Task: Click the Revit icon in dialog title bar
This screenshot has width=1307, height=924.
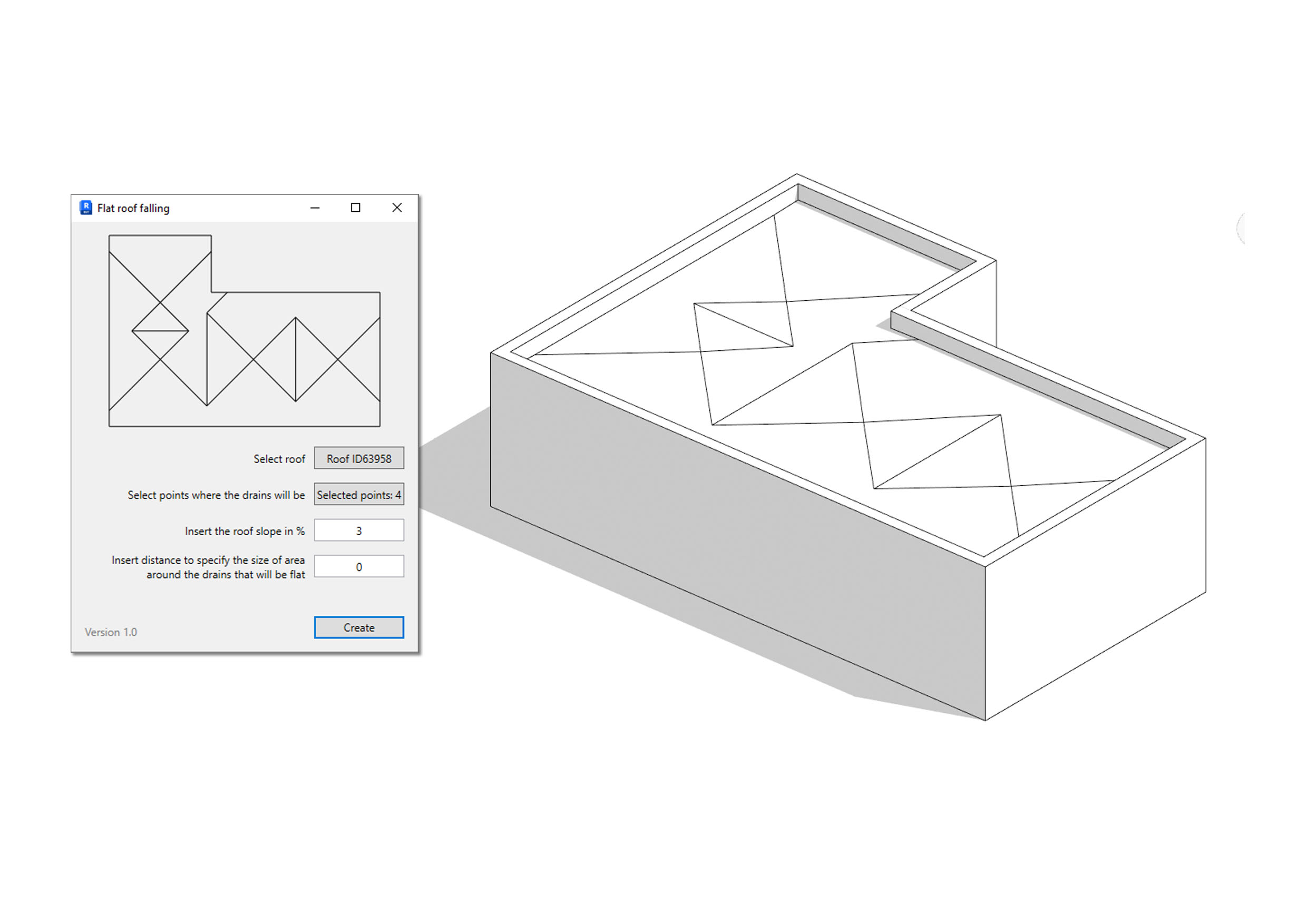Action: 86,208
